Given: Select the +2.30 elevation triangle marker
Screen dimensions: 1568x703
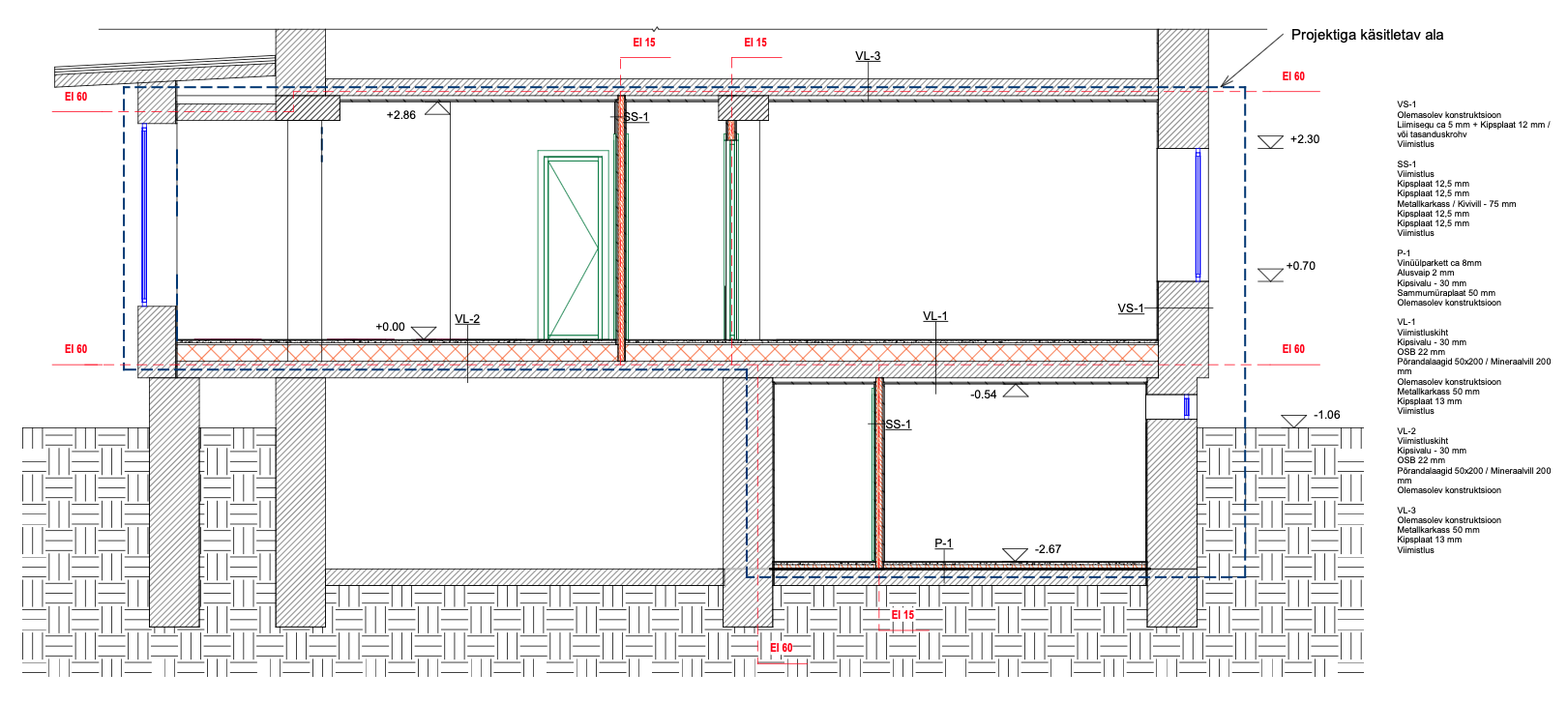Looking at the screenshot, I should click(1270, 142).
